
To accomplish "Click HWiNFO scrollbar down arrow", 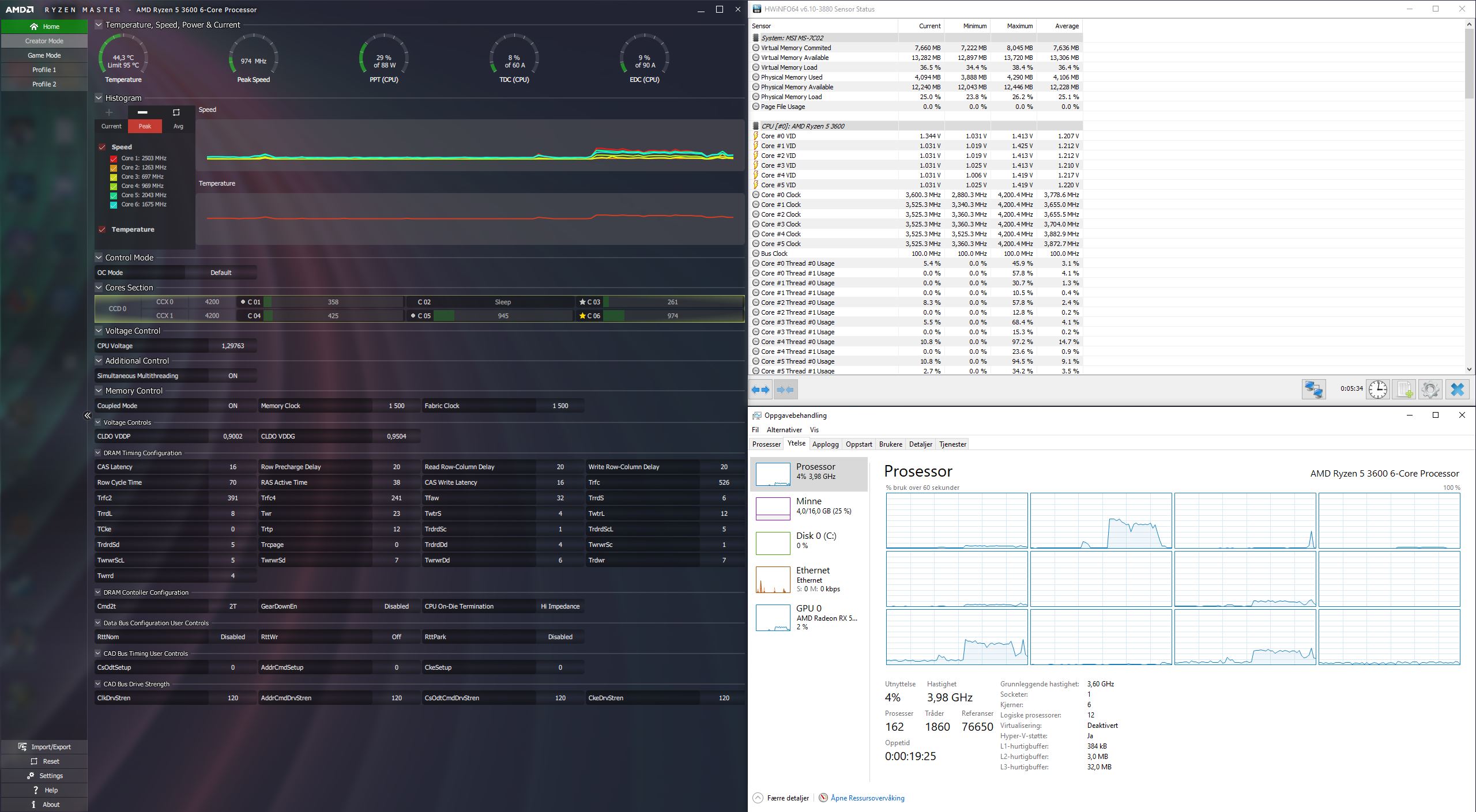I will 1469,369.
